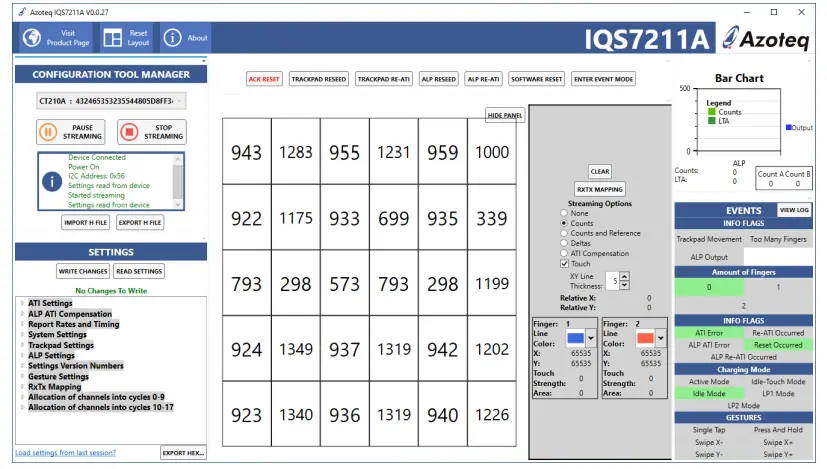Screen dimensions: 827x469
Task: Click the Azoteq logo
Action: click(x=765, y=39)
